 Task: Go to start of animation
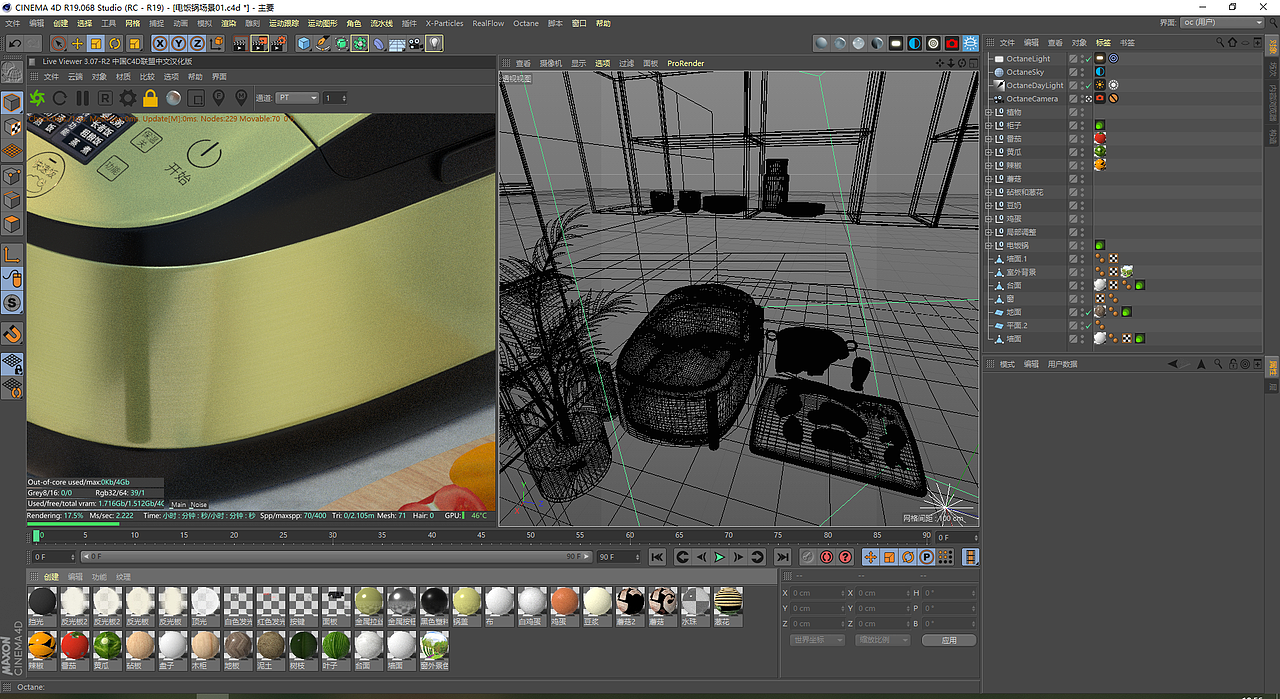pos(657,557)
